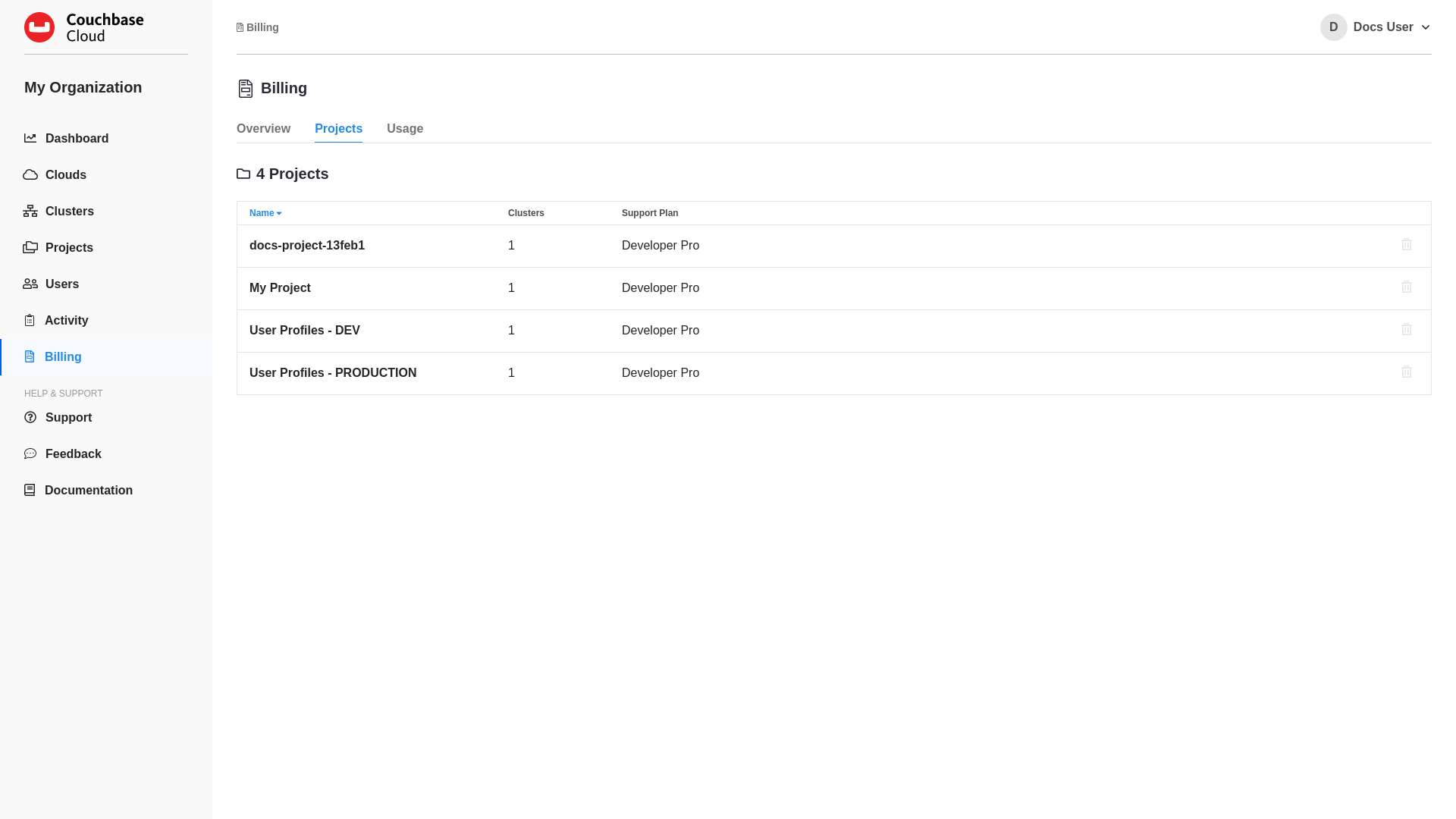Click the Feedback speech bubble icon
Image resolution: width=1456 pixels, height=819 pixels.
30,453
